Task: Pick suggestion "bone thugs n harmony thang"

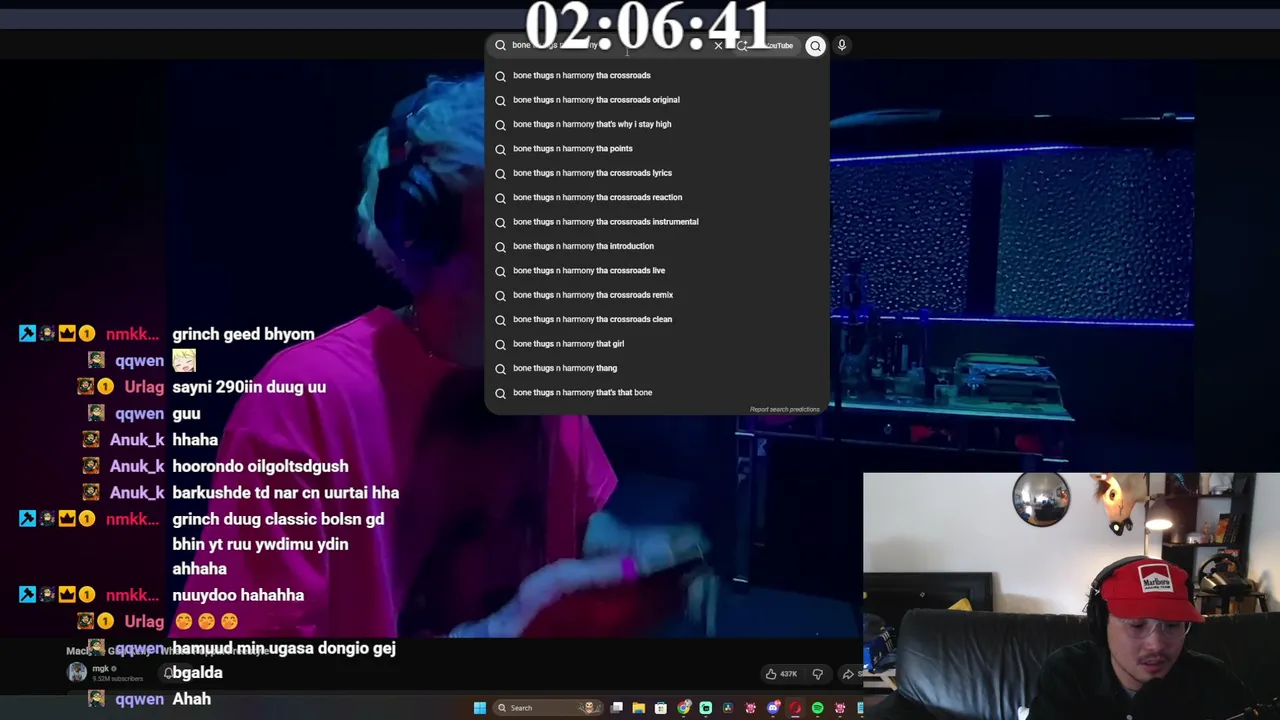Action: [657, 368]
